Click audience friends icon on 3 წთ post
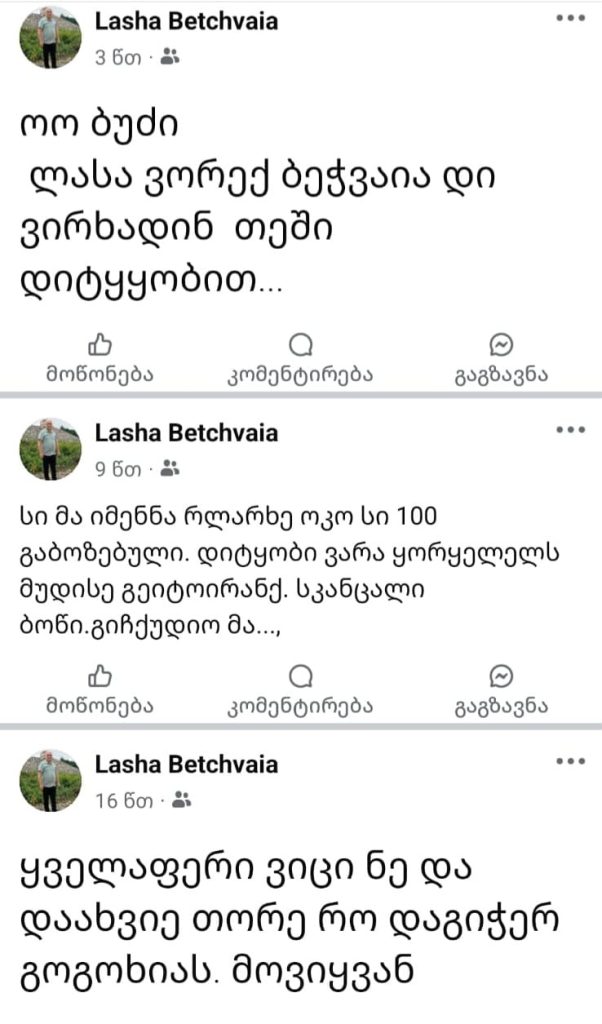This screenshot has height=1024, width=602. coord(169,58)
